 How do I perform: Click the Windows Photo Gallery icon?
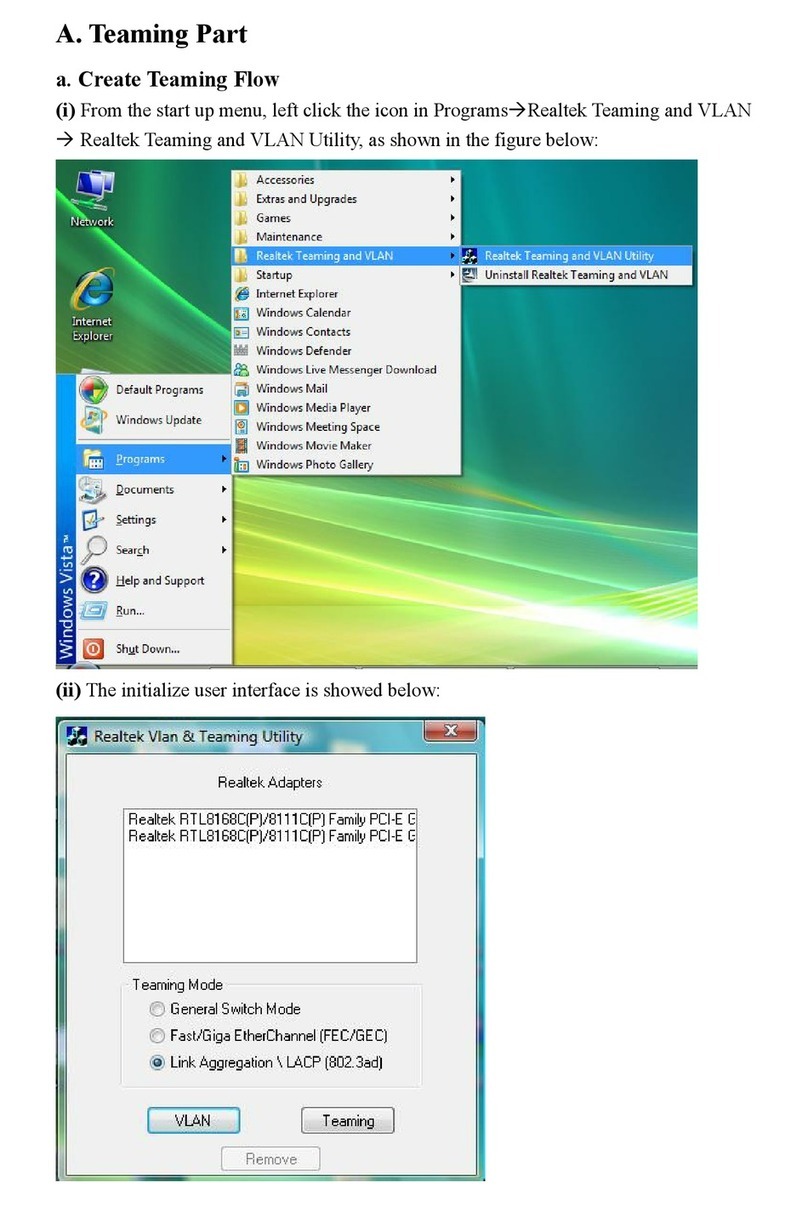point(241,465)
